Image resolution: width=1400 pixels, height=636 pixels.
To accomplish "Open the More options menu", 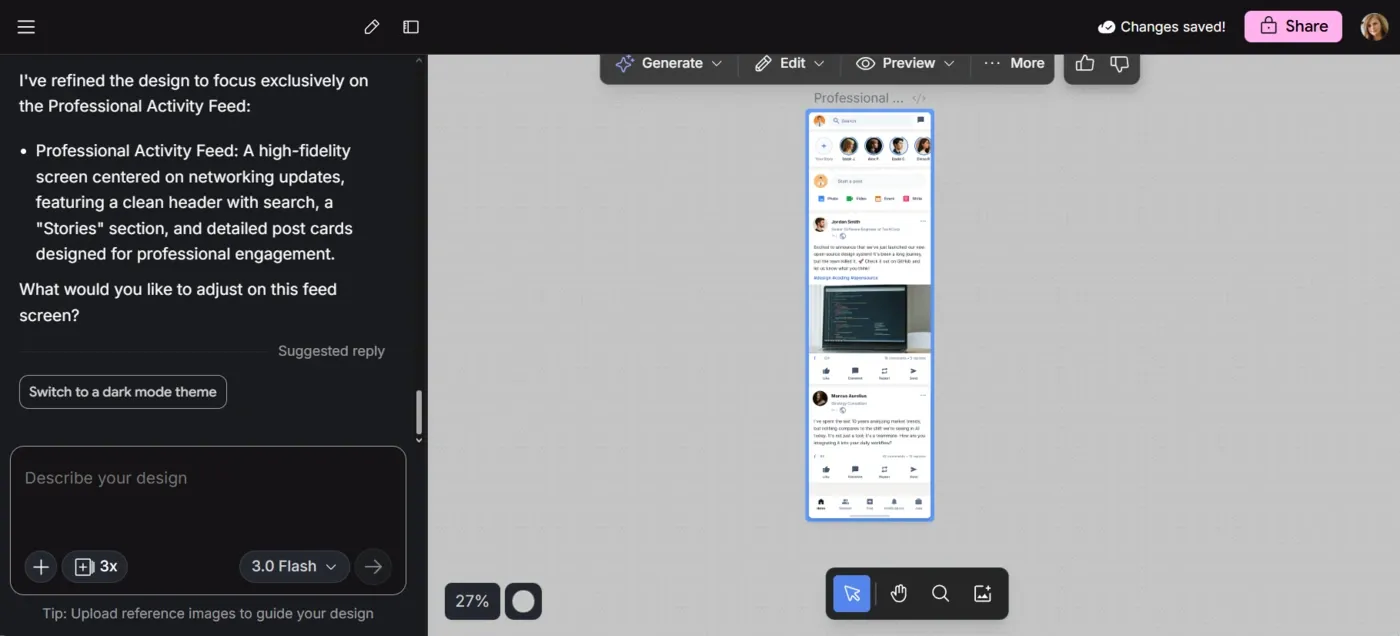I will coord(1013,62).
